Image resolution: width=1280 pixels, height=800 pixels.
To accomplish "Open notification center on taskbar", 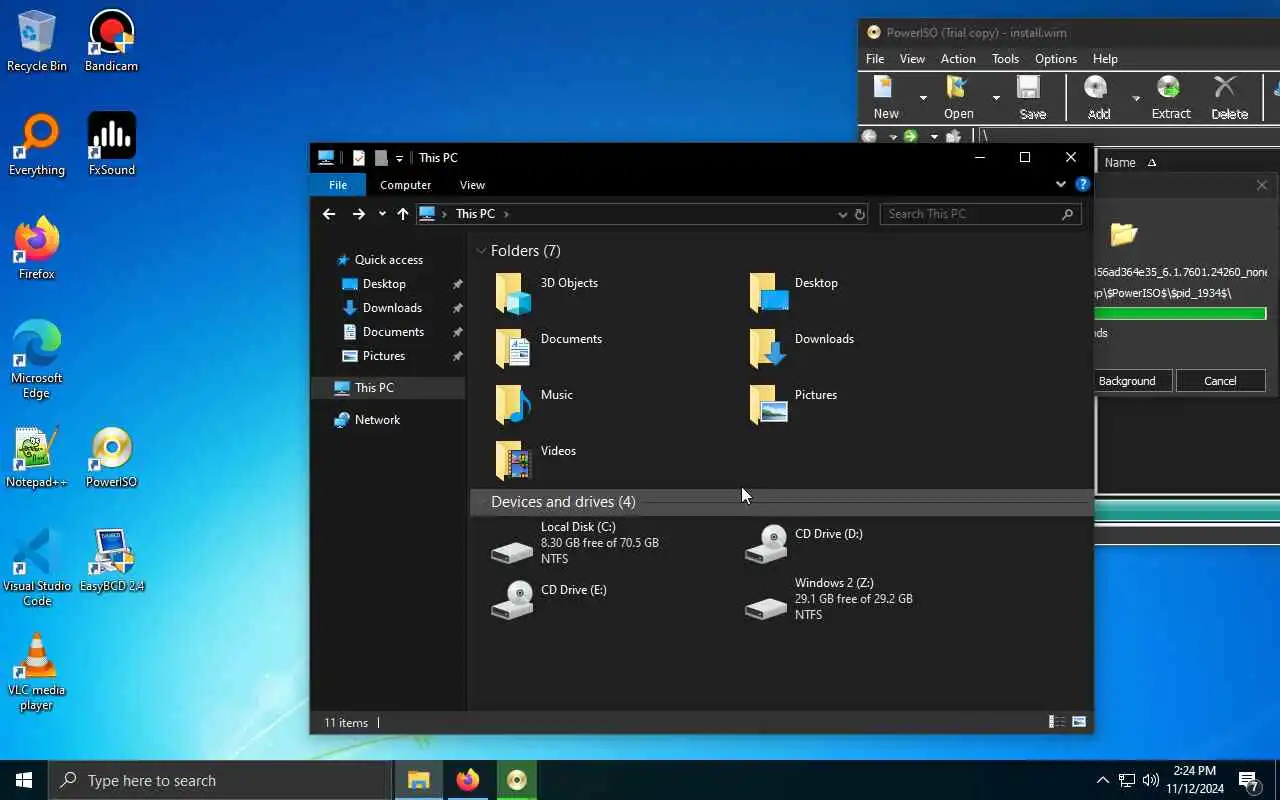I will tap(1248, 780).
